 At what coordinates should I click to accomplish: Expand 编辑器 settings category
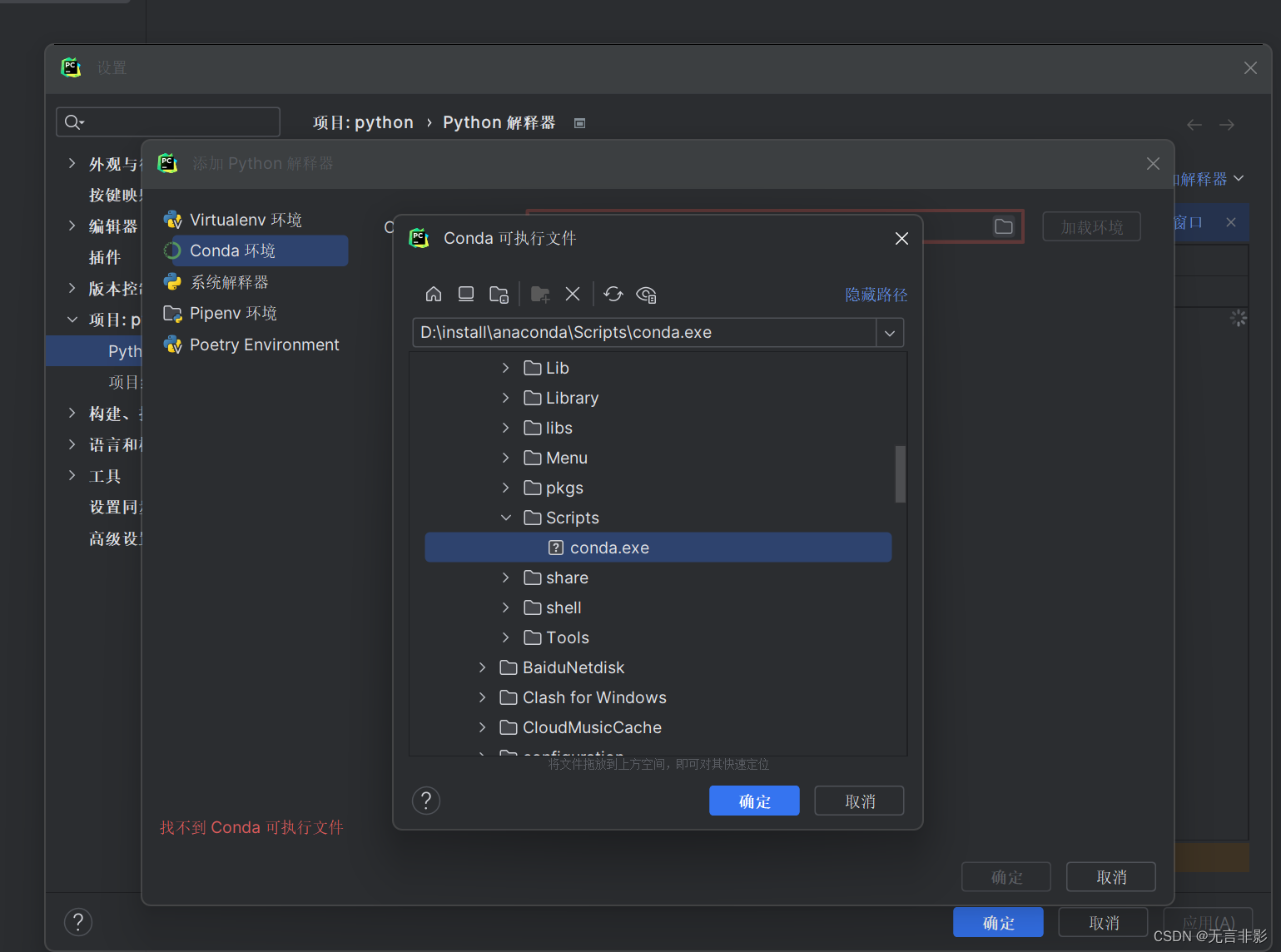click(72, 226)
